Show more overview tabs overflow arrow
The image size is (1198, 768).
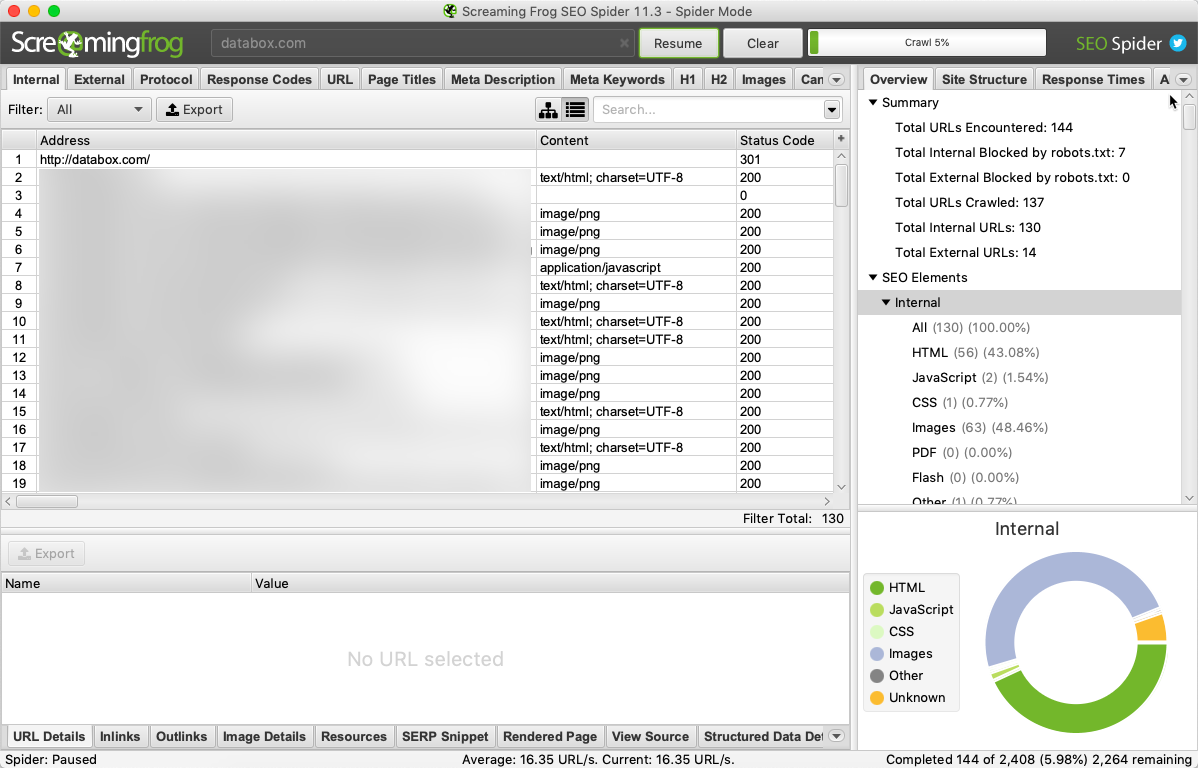(x=1183, y=79)
